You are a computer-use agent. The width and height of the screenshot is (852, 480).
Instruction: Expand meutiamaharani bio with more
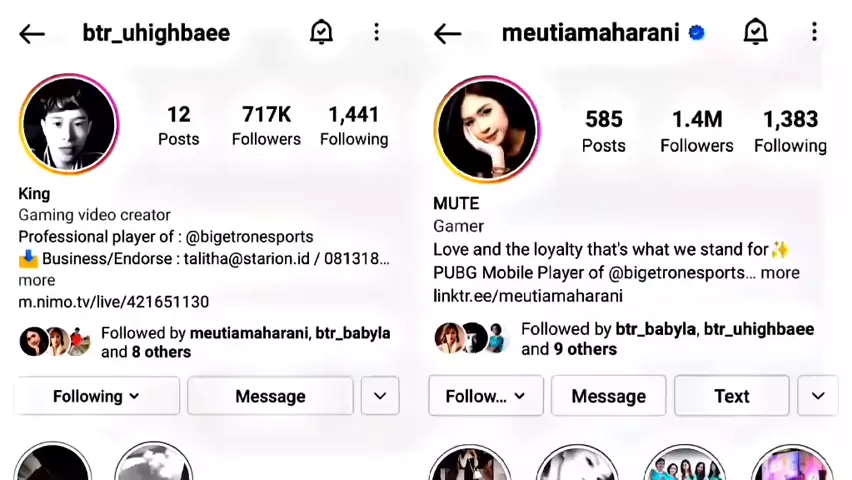(x=780, y=272)
